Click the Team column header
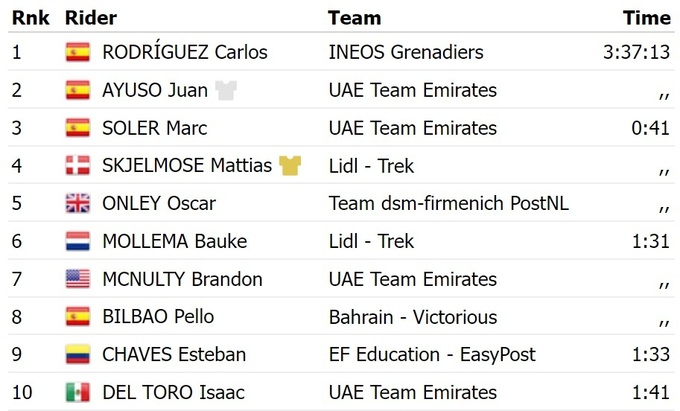680x411 pixels. (354, 18)
